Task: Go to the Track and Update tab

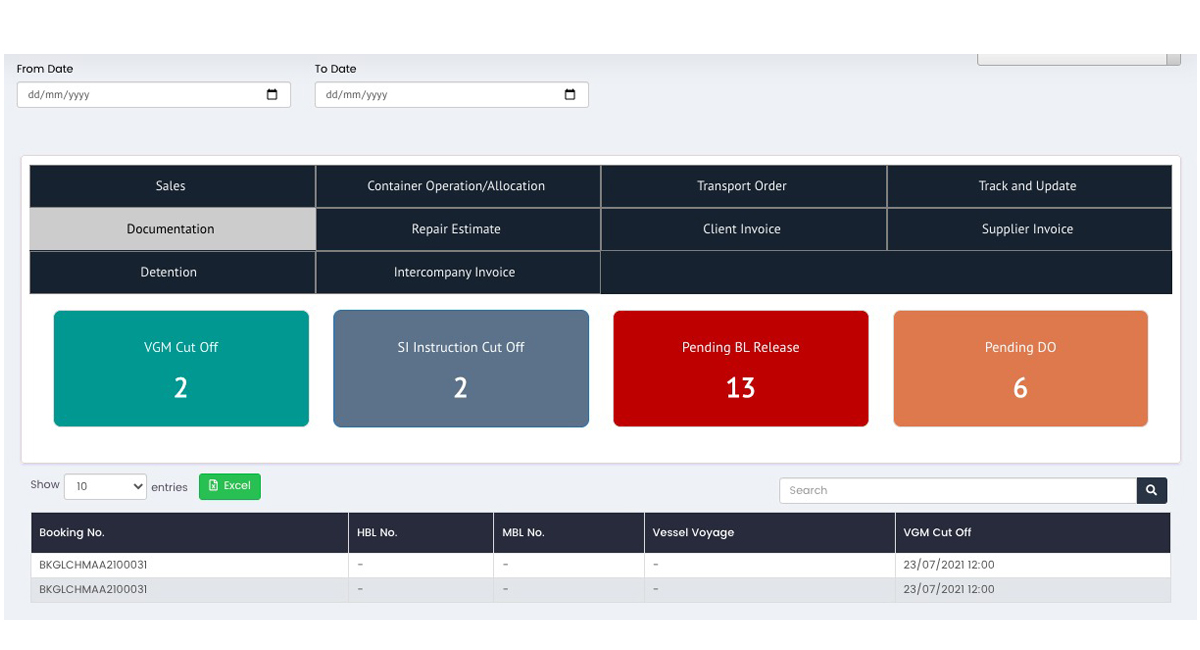Action: (x=1028, y=186)
